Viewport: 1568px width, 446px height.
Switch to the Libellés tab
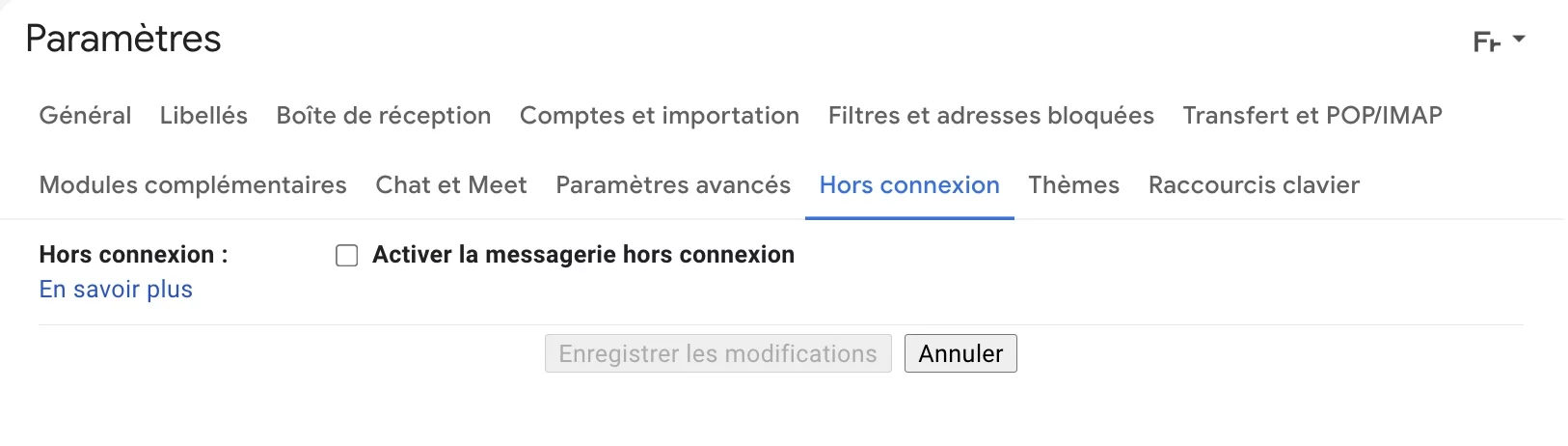coord(203,116)
